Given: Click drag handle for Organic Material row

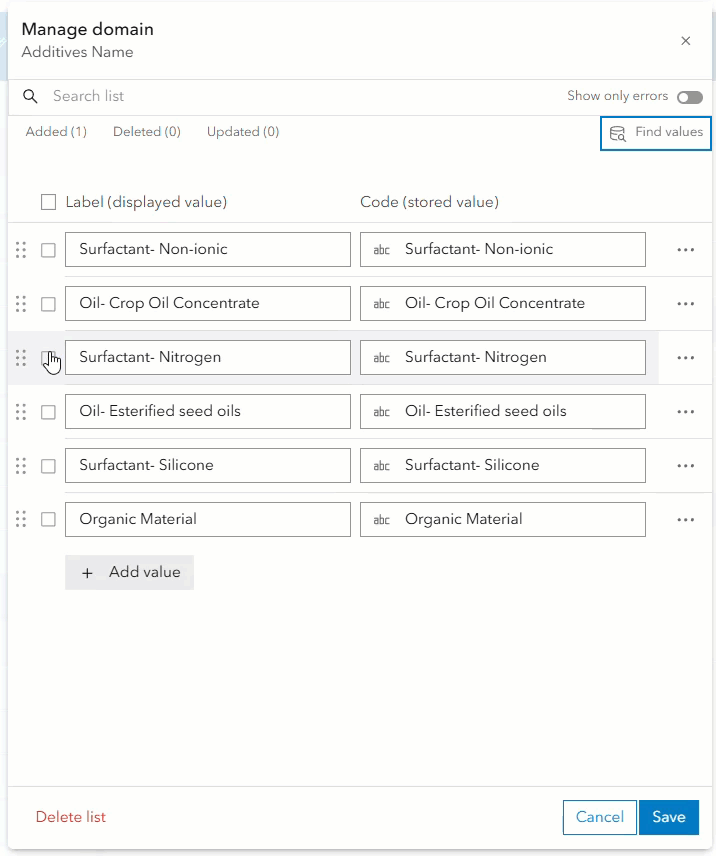Looking at the screenshot, I should tap(21, 520).
